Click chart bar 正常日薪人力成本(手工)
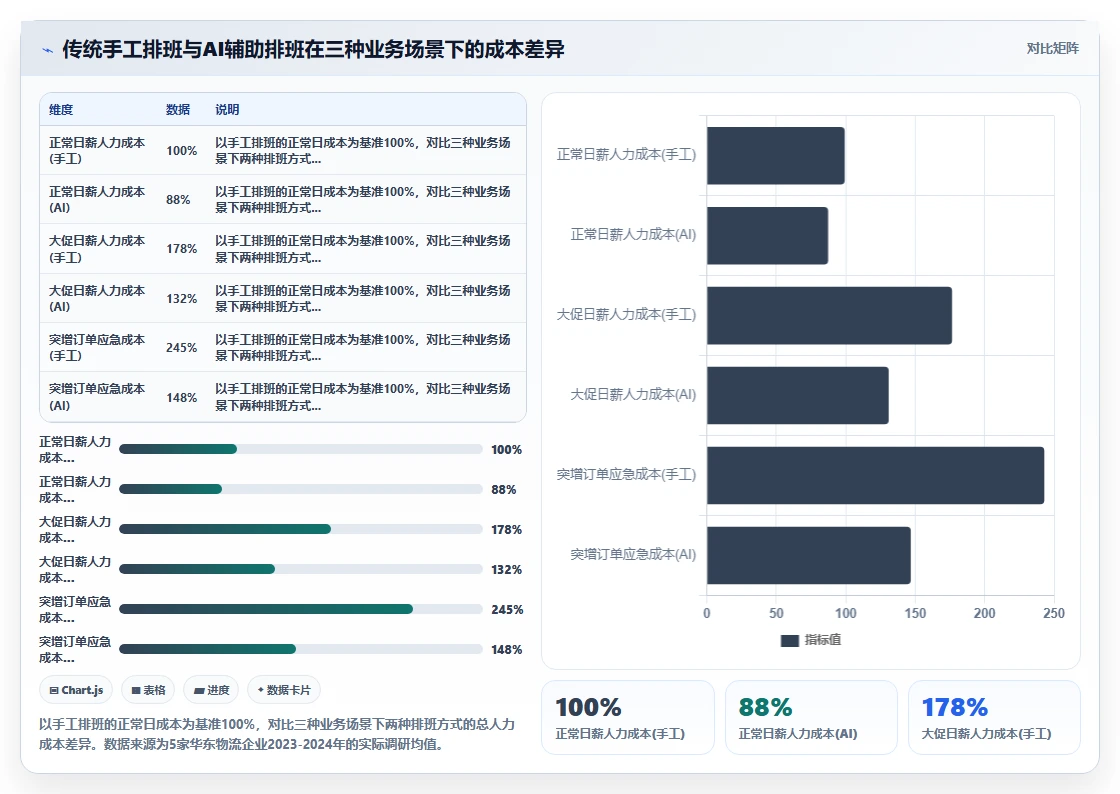Viewport: 1120px width, 794px height. tap(776, 156)
